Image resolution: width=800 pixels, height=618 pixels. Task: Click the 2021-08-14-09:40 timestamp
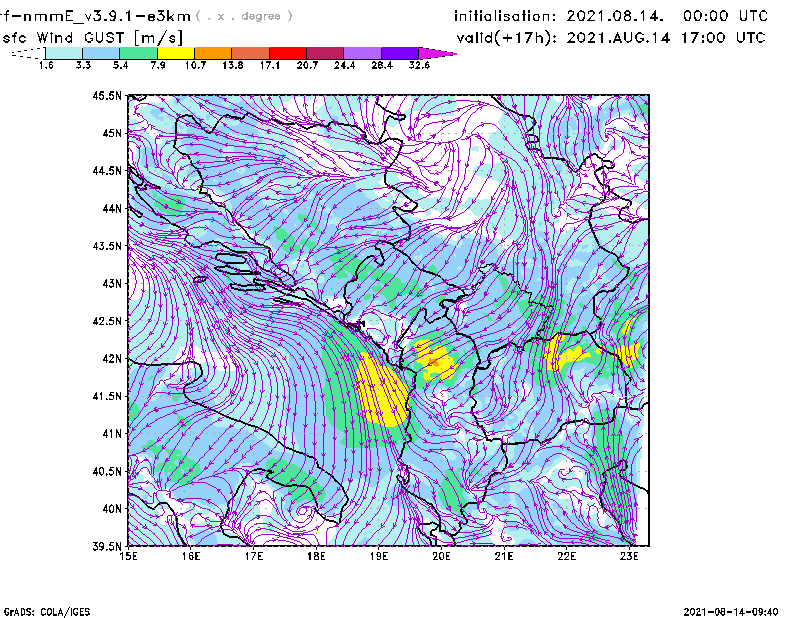coord(731,612)
